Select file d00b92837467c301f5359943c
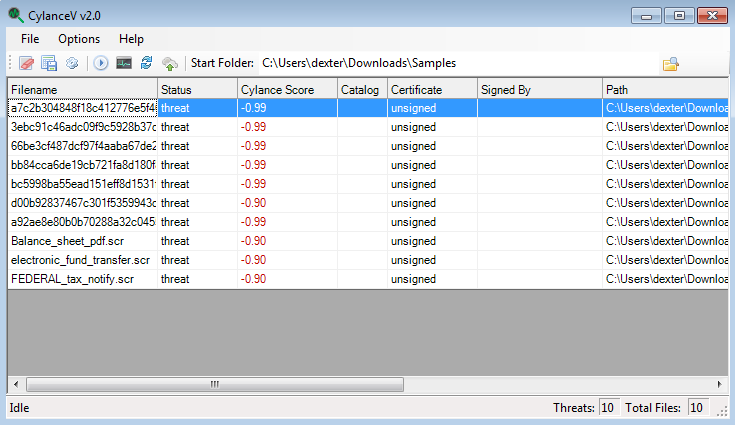This screenshot has height=425, width=735. (x=82, y=203)
